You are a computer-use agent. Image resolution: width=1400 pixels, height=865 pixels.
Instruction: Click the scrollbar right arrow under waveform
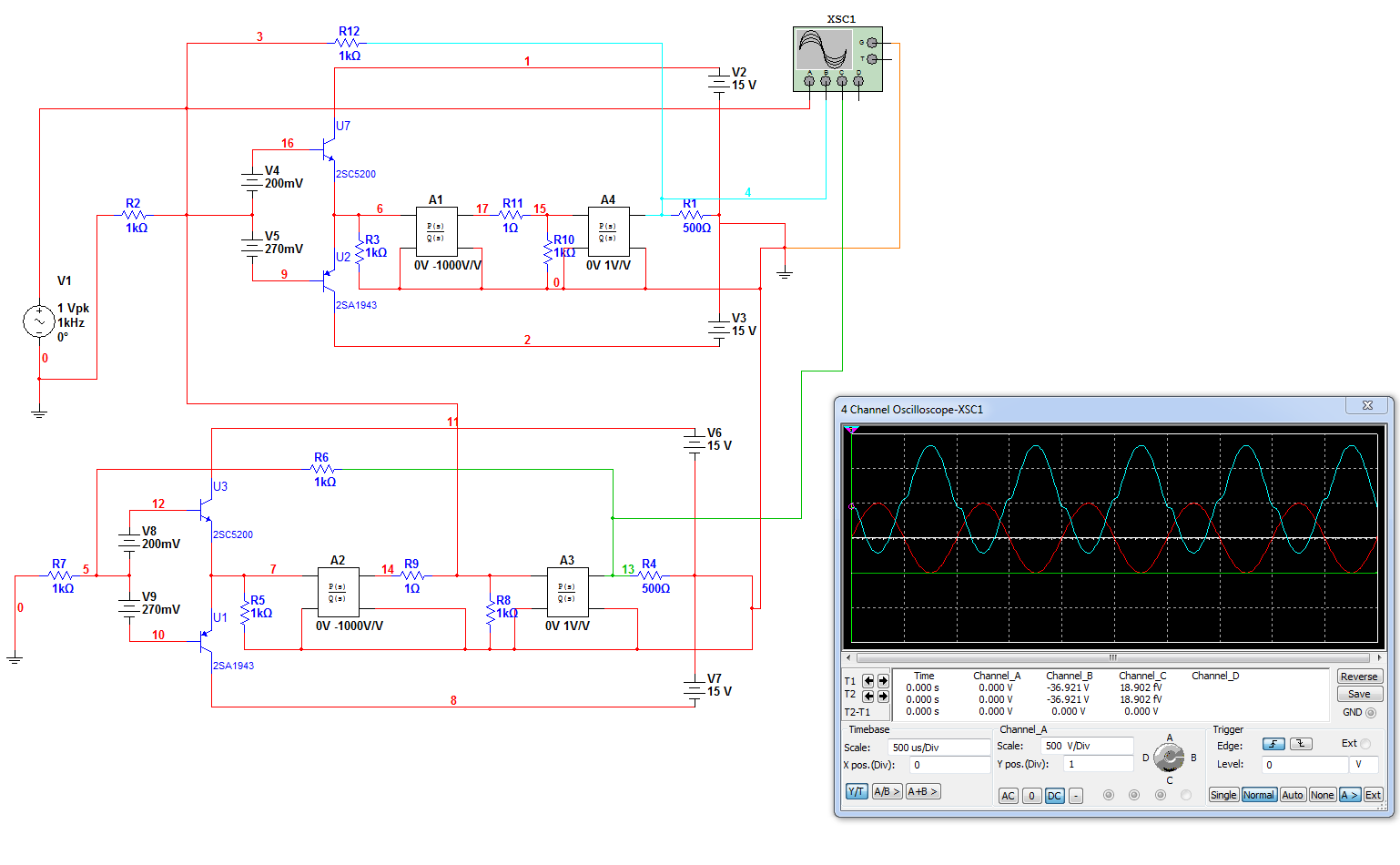pyautogui.click(x=1379, y=657)
